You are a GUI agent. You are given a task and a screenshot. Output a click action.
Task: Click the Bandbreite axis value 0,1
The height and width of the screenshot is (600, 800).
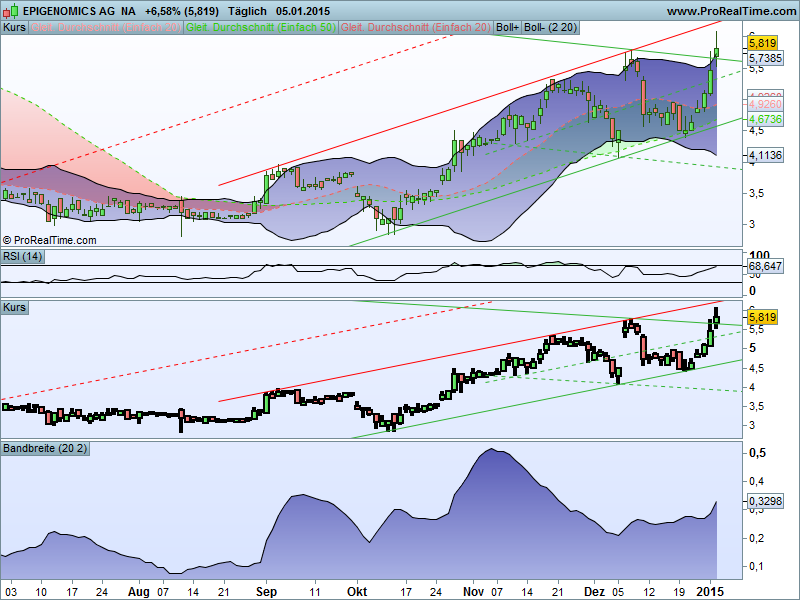[757, 566]
